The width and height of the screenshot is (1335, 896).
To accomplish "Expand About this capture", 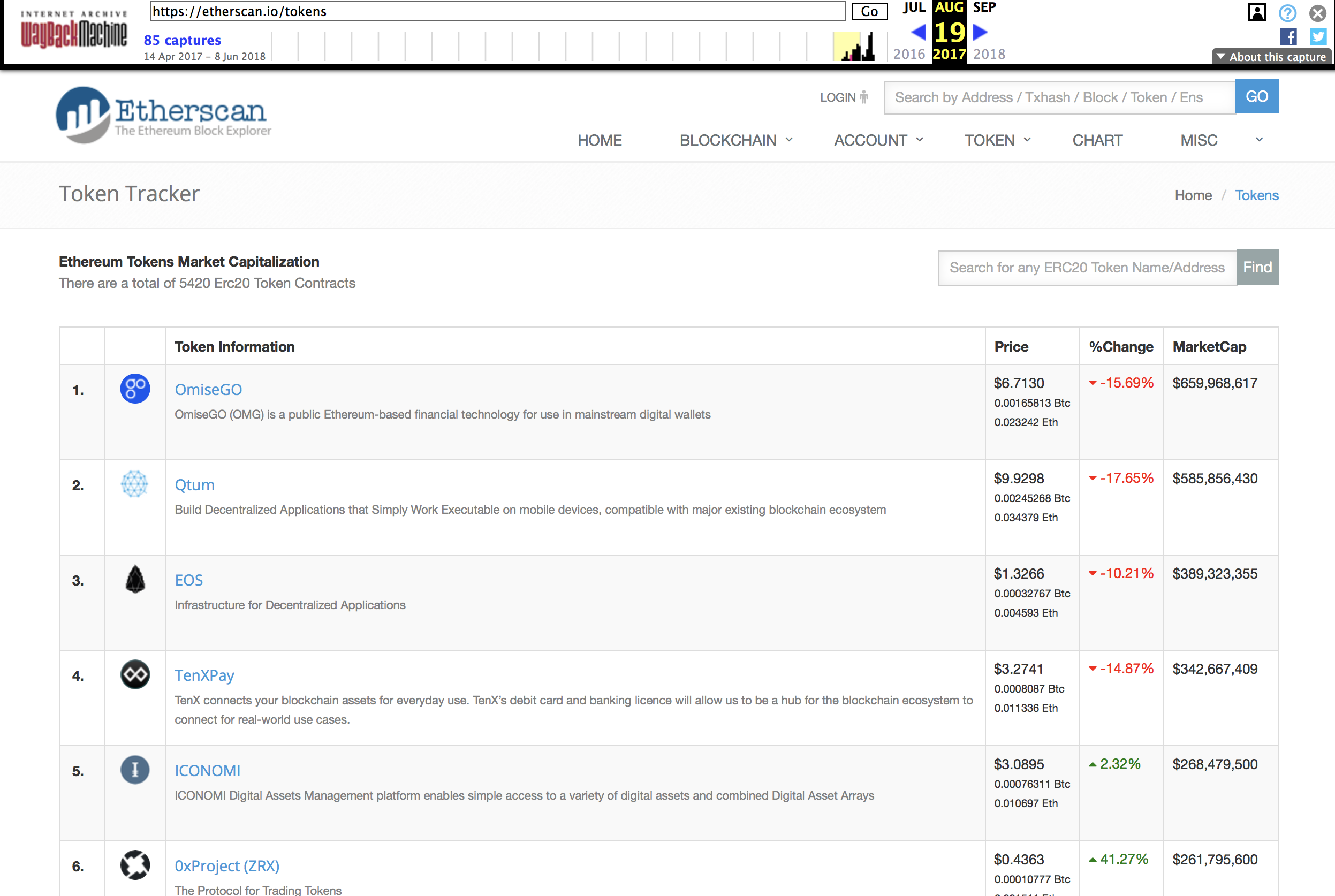I will click(1271, 57).
